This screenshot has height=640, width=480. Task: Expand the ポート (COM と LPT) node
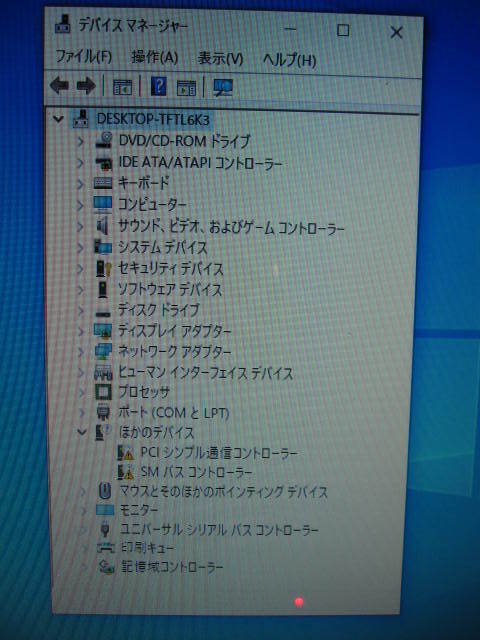[x=82, y=412]
